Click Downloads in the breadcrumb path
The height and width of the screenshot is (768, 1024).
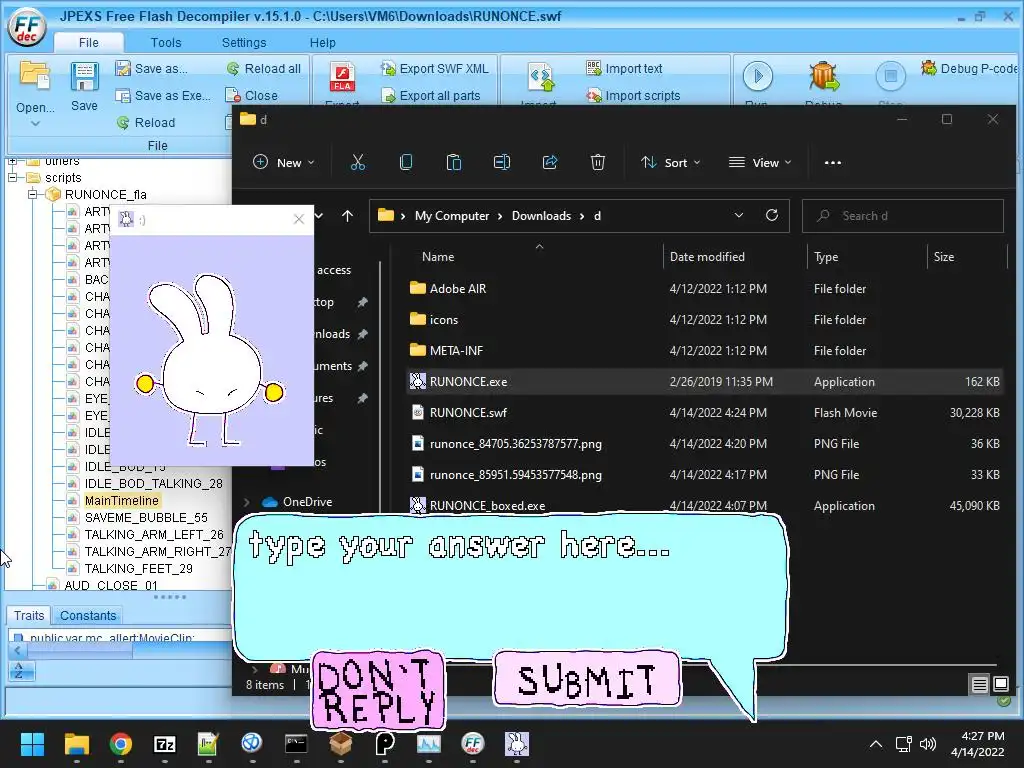click(x=541, y=216)
